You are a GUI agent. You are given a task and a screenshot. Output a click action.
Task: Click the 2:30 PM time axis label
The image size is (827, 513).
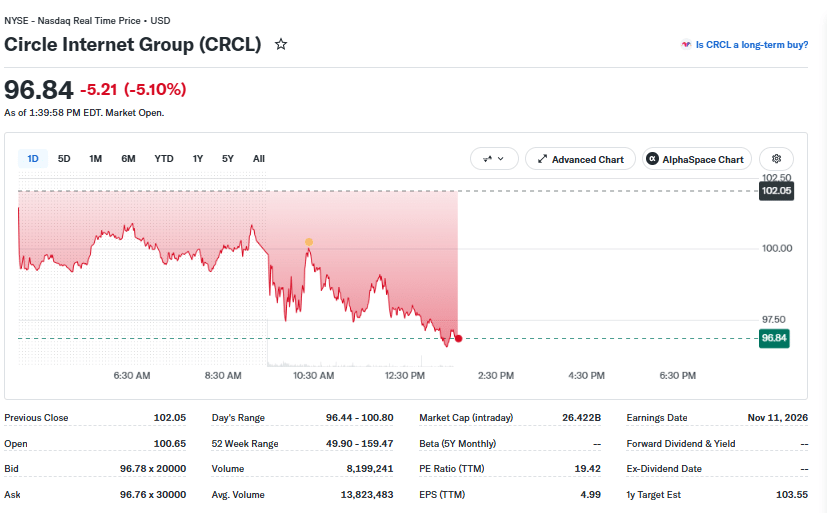[x=496, y=375]
